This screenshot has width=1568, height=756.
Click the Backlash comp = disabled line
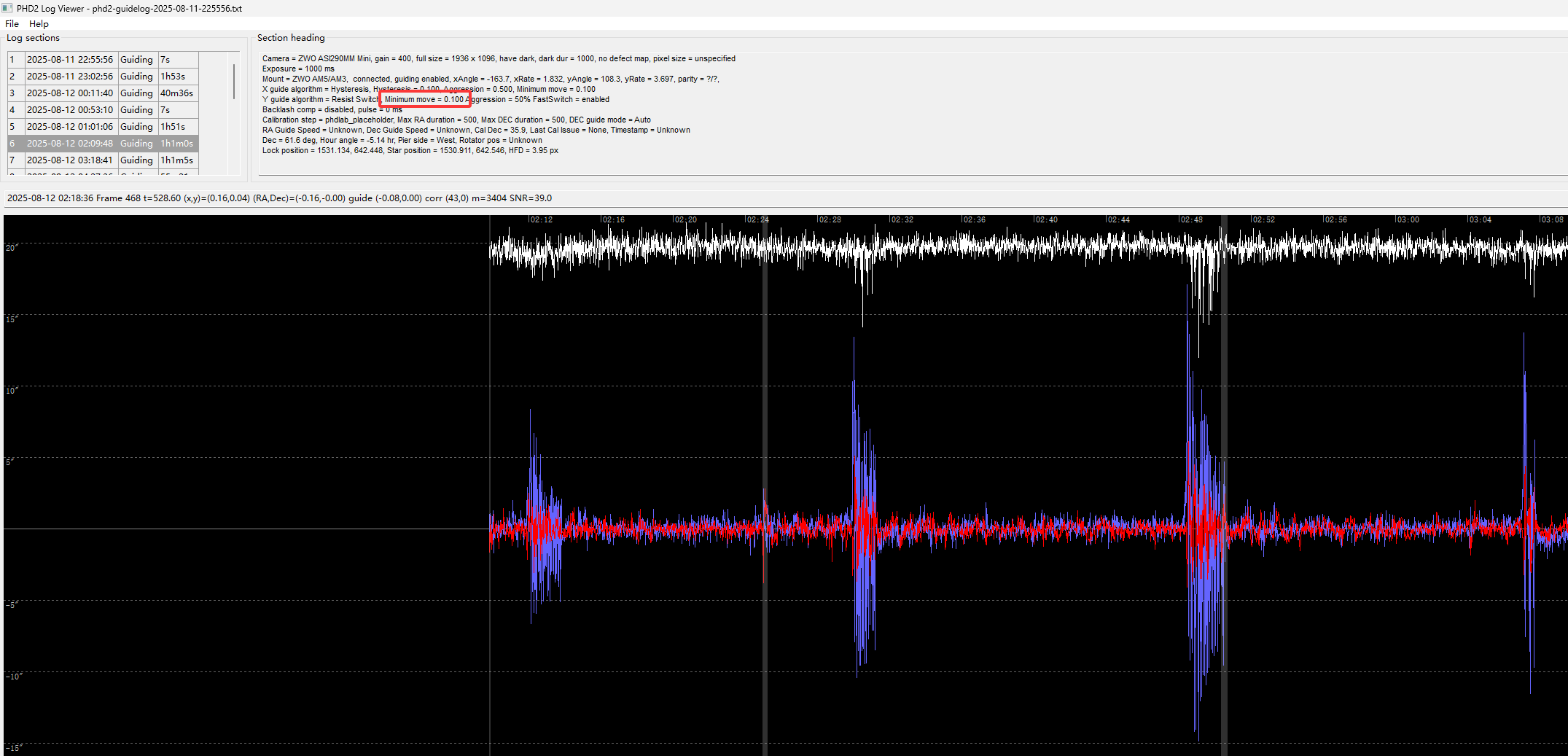(x=332, y=110)
